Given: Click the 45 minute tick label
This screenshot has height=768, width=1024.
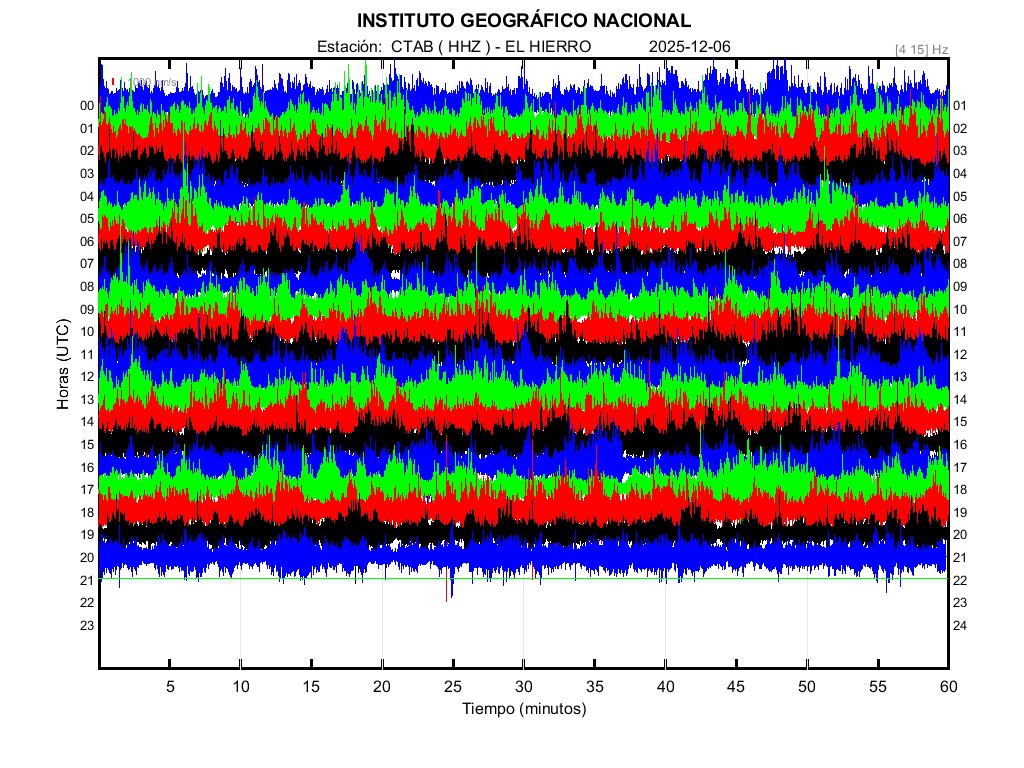Looking at the screenshot, I should pos(736,687).
